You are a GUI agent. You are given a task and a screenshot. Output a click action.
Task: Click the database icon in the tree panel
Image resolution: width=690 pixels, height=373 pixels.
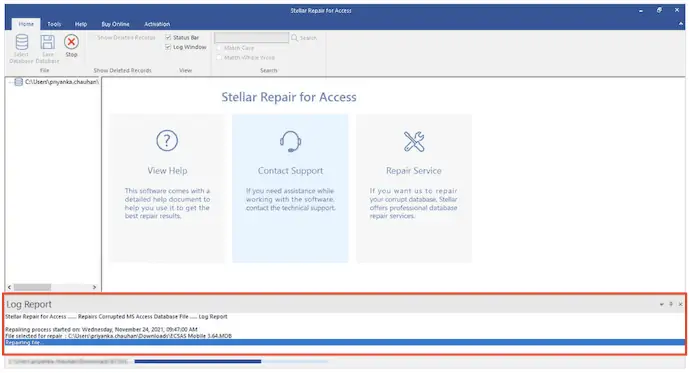(18, 82)
